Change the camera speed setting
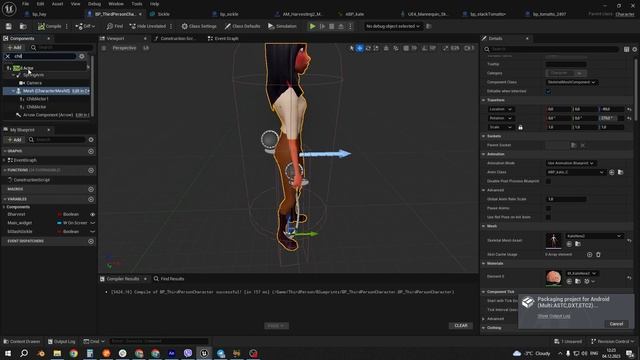This screenshot has width=640, height=360. (469, 48)
